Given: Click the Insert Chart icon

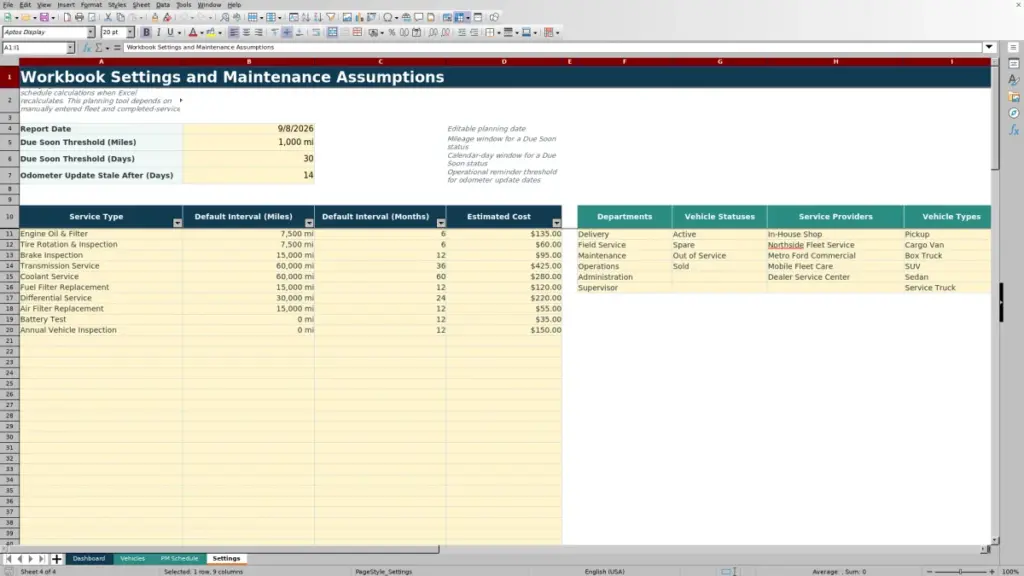Looking at the screenshot, I should [x=359, y=18].
